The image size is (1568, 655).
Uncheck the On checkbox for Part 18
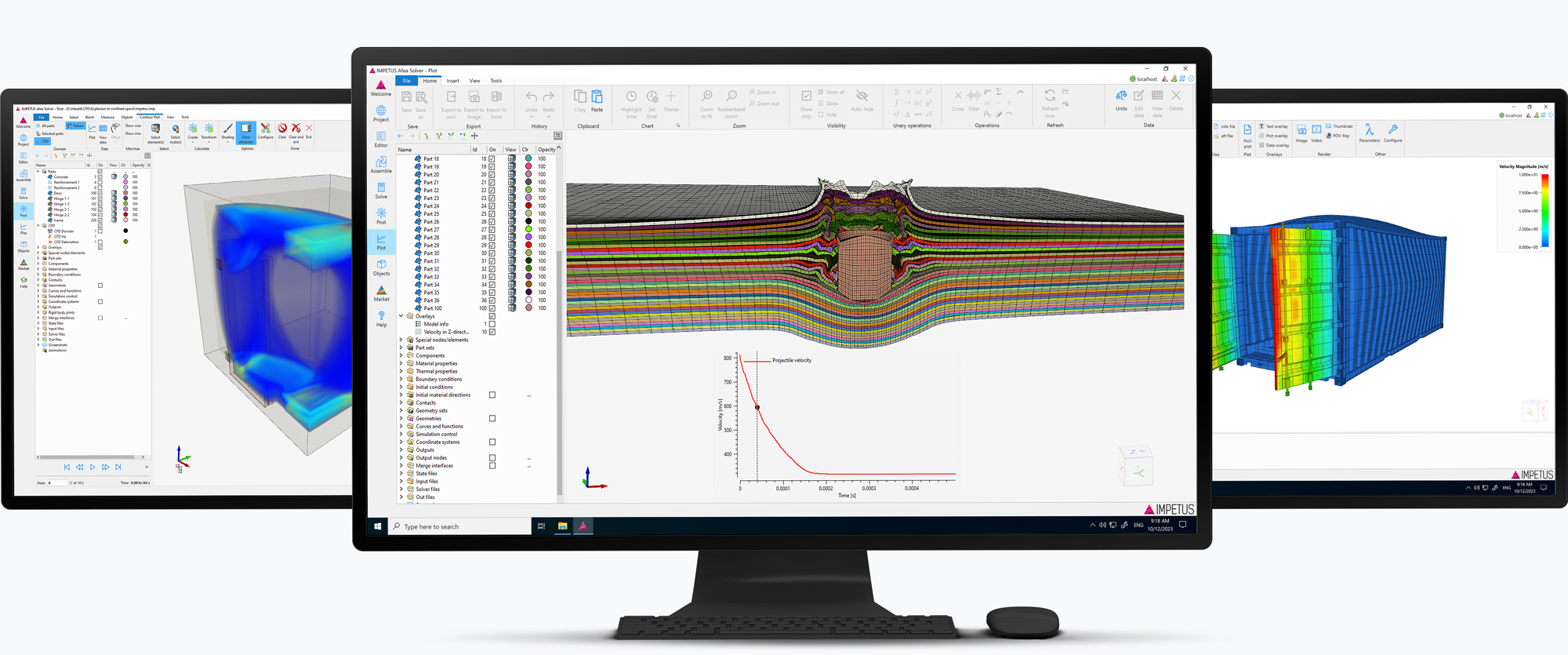tap(492, 158)
